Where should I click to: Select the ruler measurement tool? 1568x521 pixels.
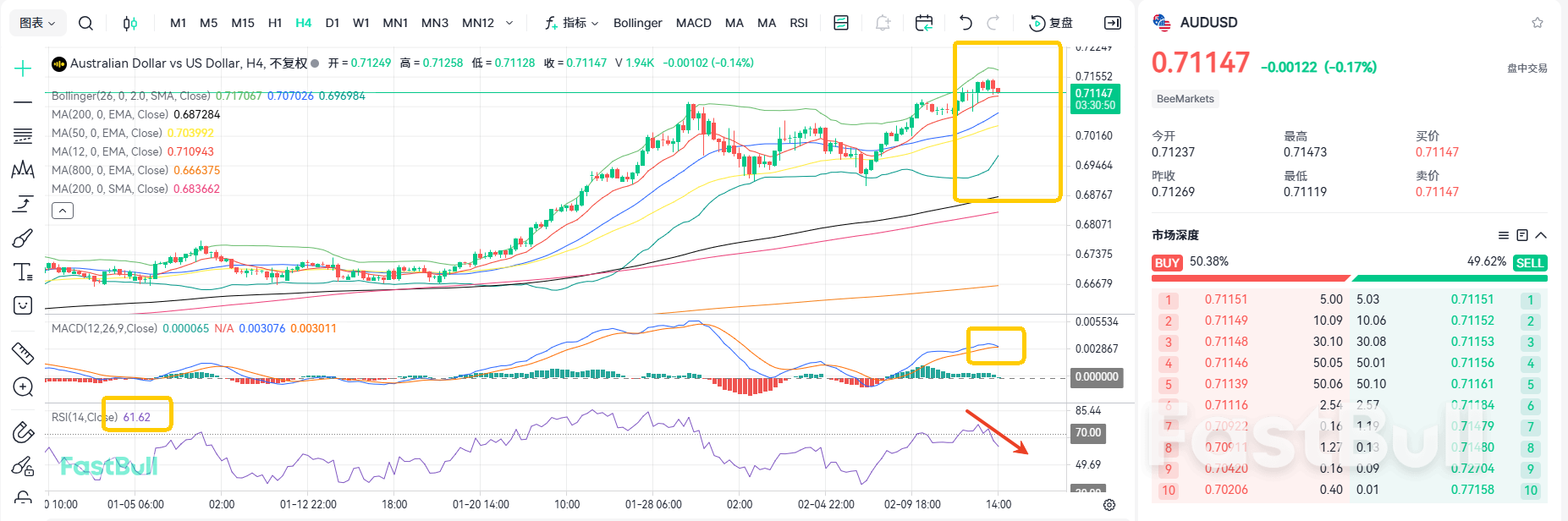coord(23,353)
